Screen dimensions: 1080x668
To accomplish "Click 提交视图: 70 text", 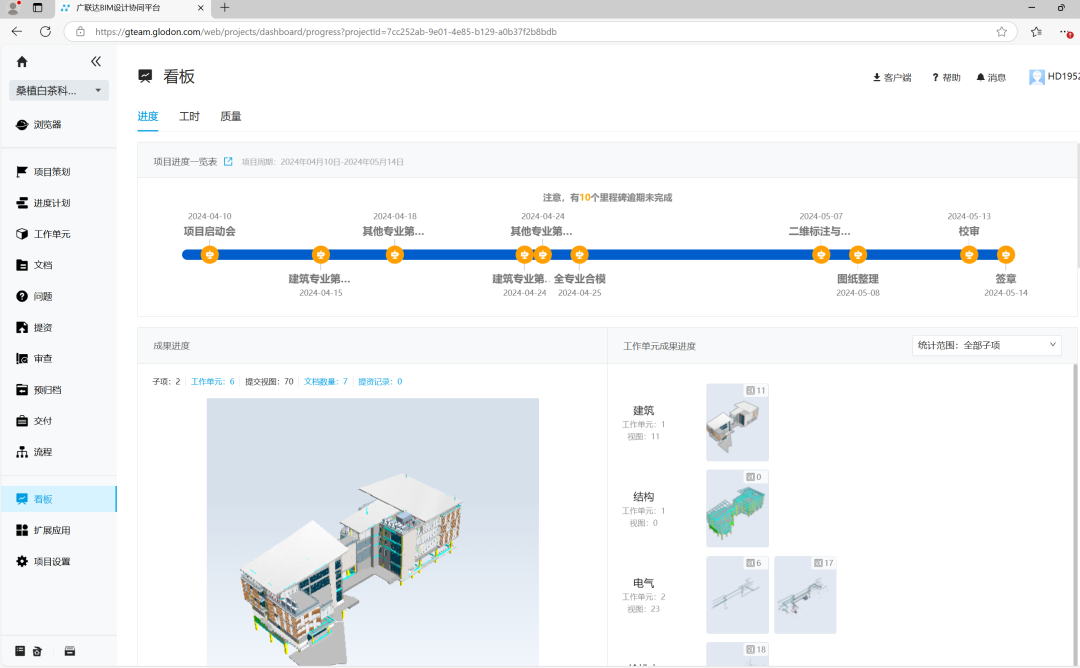I will coord(269,382).
